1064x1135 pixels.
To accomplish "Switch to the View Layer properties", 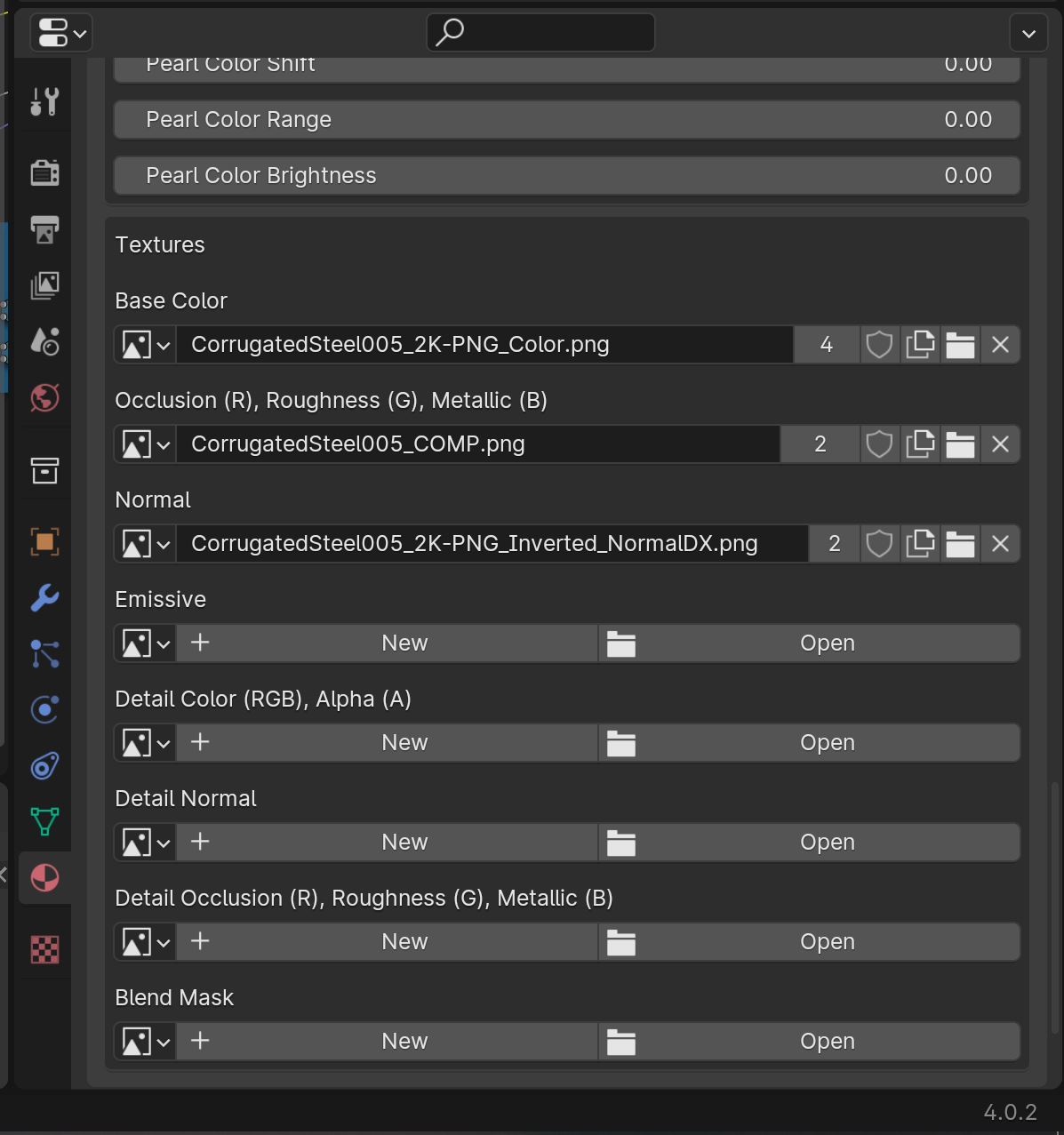I will tap(44, 285).
